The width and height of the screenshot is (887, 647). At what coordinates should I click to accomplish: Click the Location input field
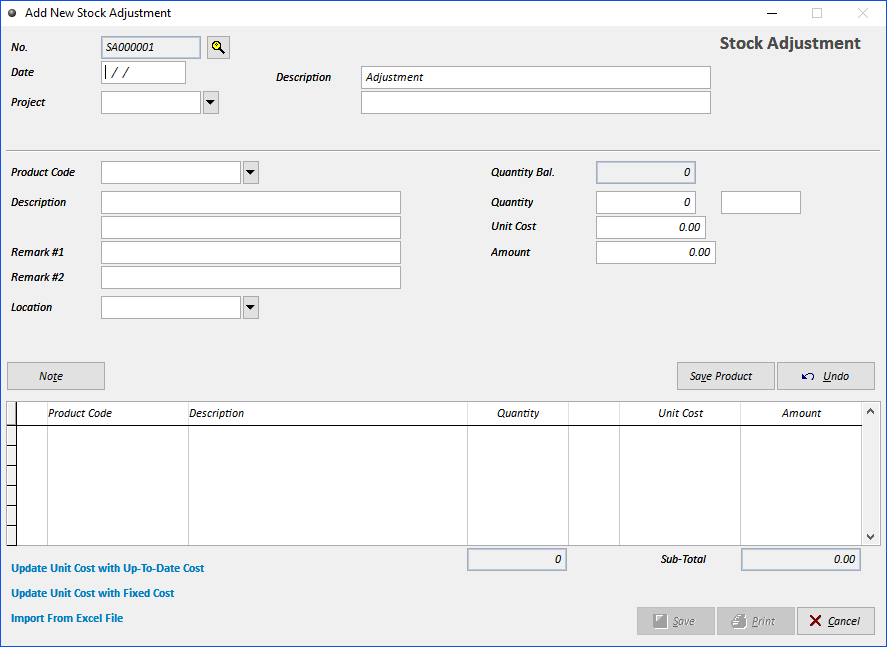point(171,308)
